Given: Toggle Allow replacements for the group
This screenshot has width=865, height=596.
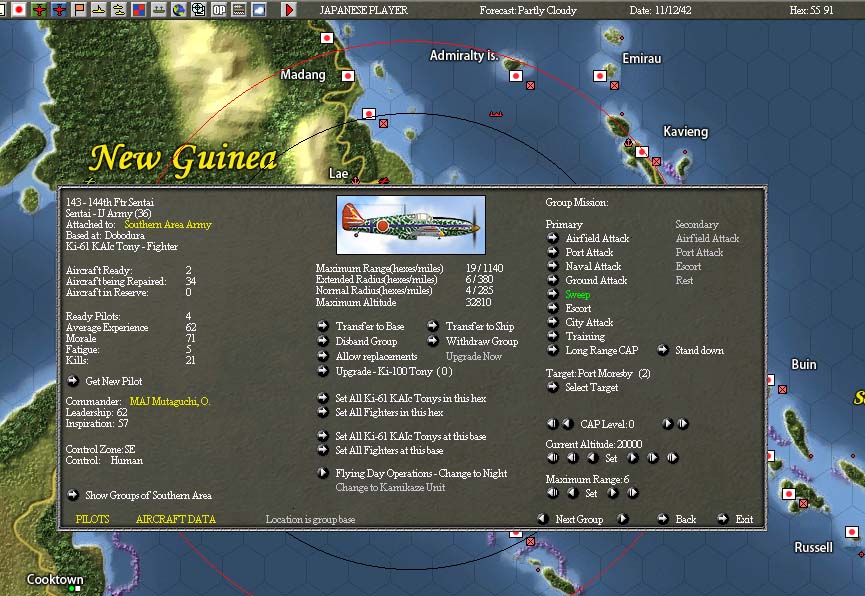Looking at the screenshot, I should tap(376, 356).
